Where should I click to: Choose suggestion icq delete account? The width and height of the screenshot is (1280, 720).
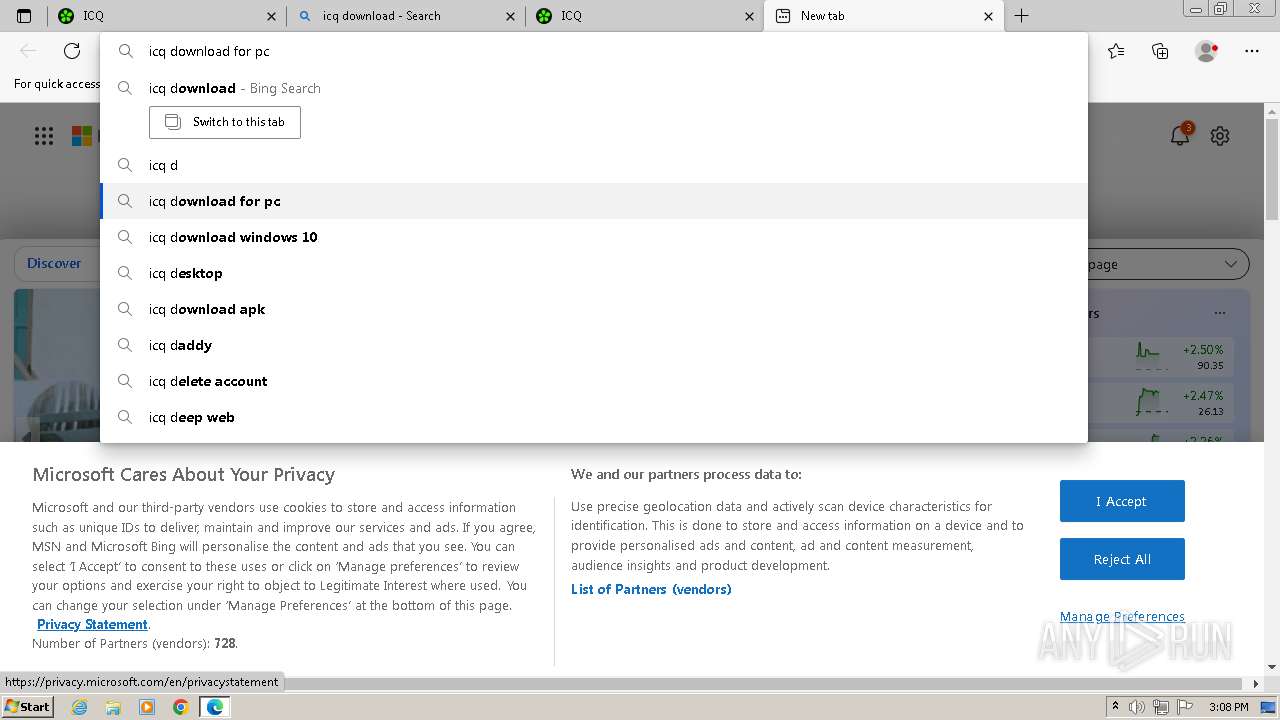594,381
